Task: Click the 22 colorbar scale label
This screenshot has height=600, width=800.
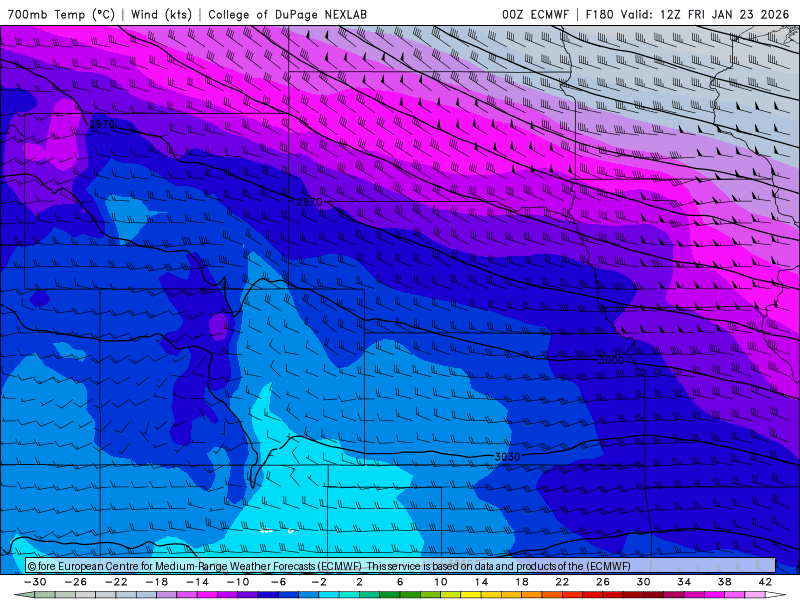Action: [562, 582]
